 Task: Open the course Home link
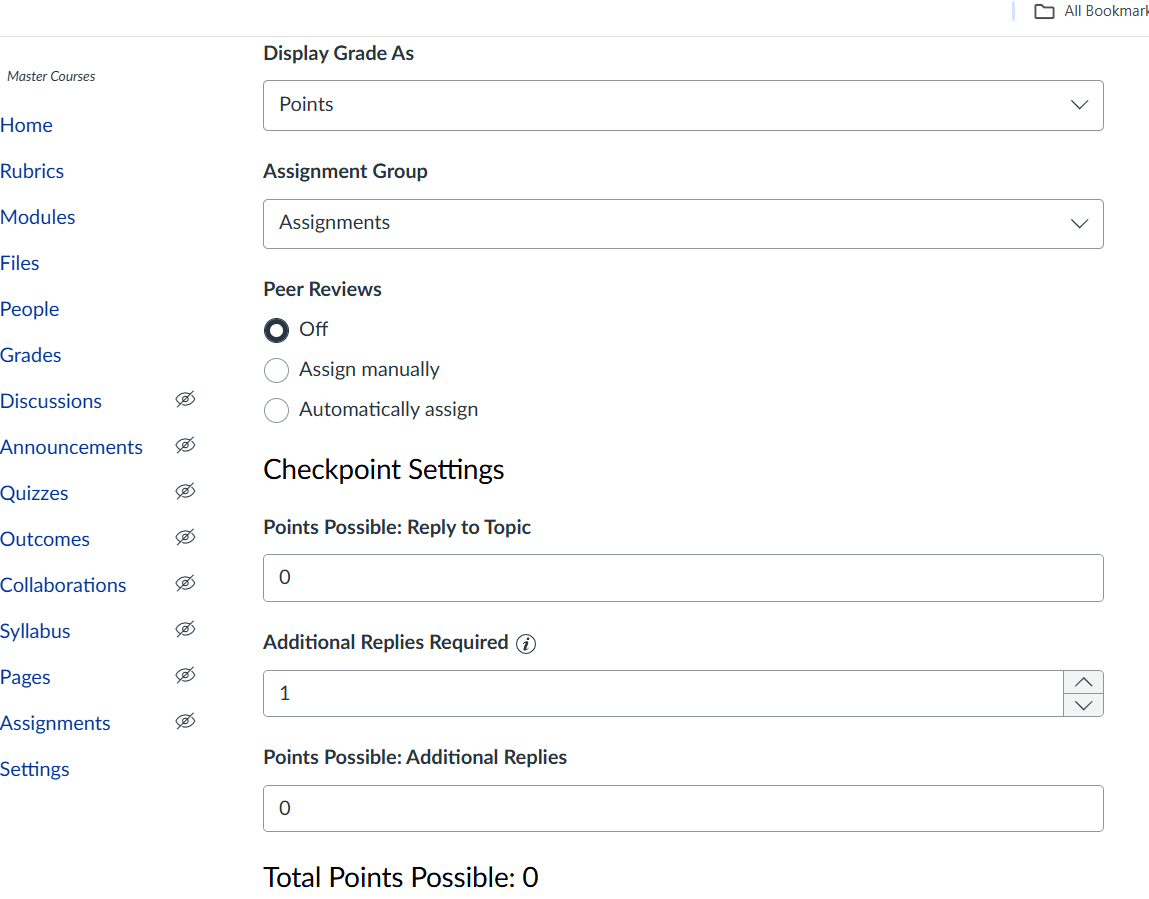pyautogui.click(x=27, y=125)
